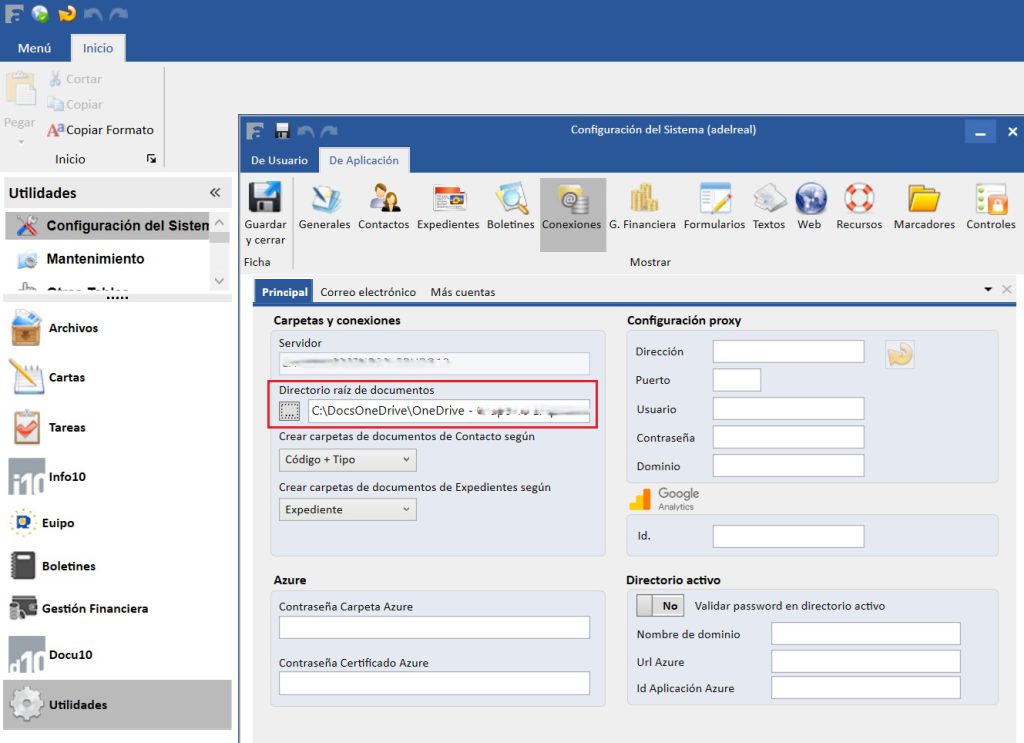This screenshot has height=743, width=1024.
Task: Click browse button for Directorio raíz
Action: click(290, 410)
